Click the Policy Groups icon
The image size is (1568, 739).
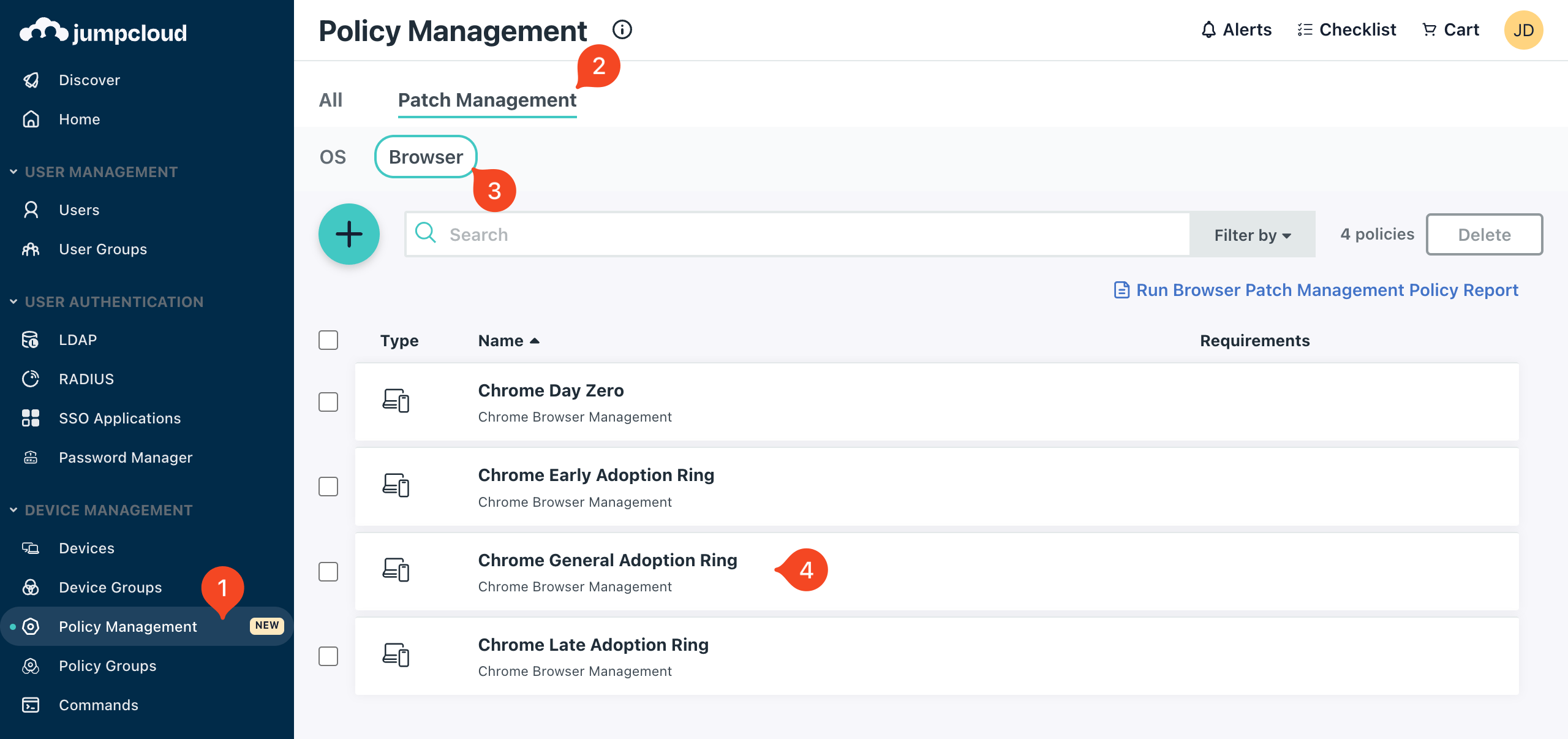[x=31, y=666]
